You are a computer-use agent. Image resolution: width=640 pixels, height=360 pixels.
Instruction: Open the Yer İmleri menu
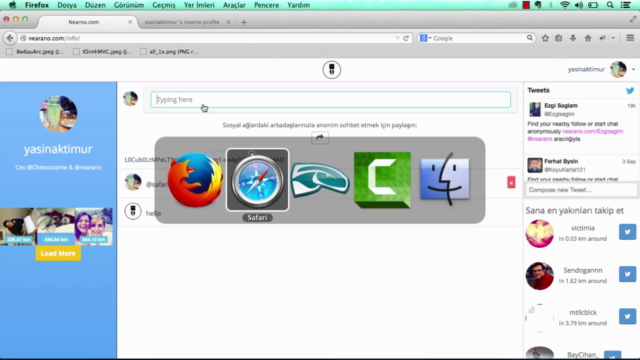(x=199, y=5)
